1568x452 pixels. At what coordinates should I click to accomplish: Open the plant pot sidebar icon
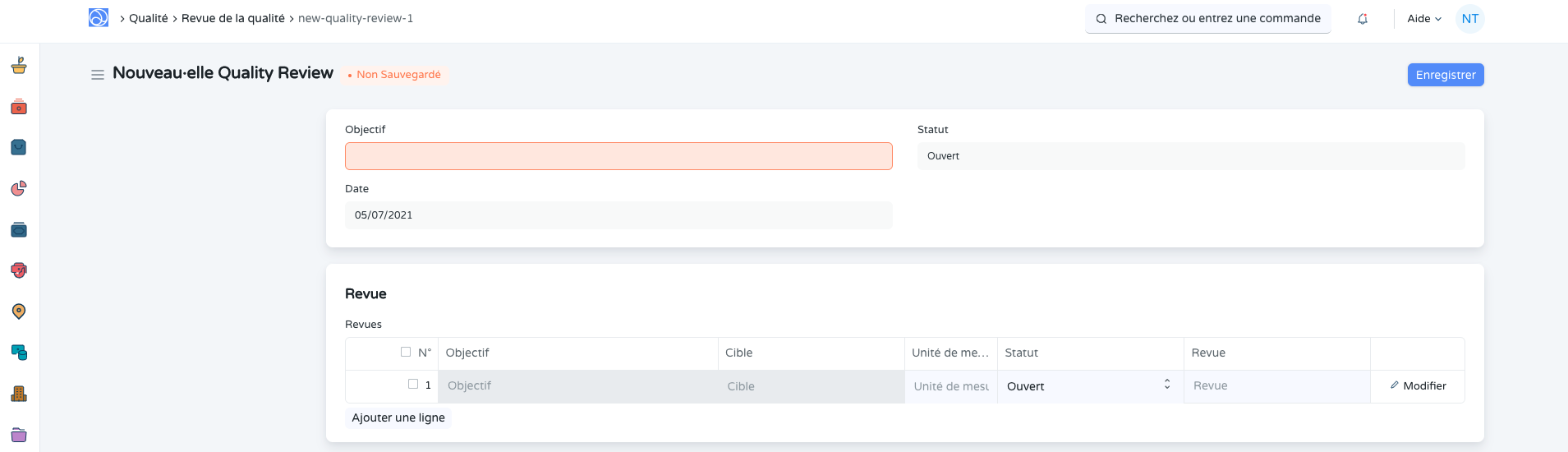click(19, 66)
